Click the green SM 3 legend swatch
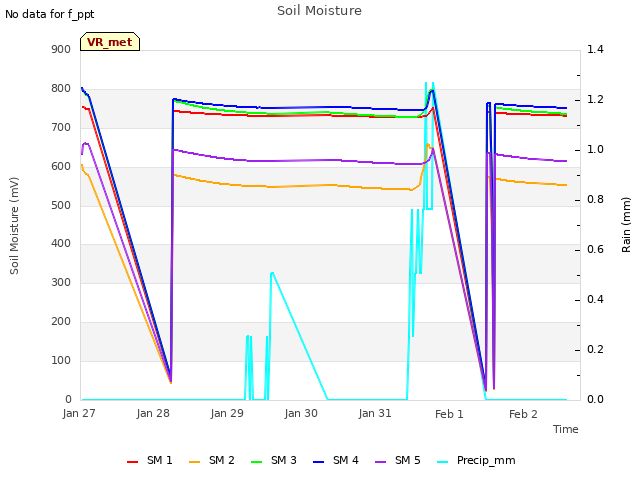The image size is (640, 480). 257,462
